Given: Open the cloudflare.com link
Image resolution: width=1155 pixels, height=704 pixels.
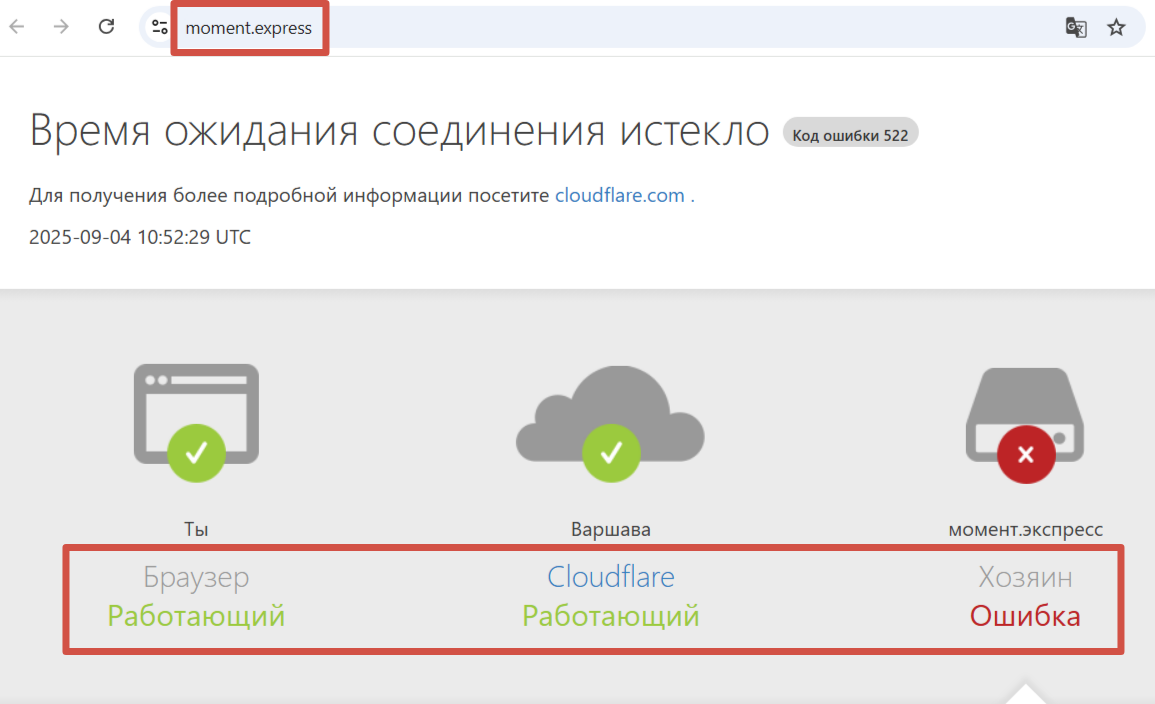Looking at the screenshot, I should (619, 195).
